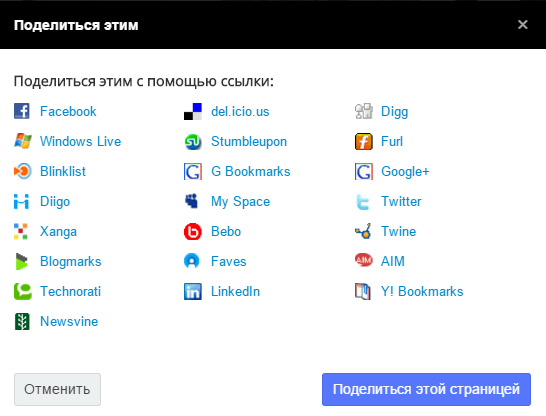
Task: Click the Twitter bird icon
Action: click(x=363, y=202)
